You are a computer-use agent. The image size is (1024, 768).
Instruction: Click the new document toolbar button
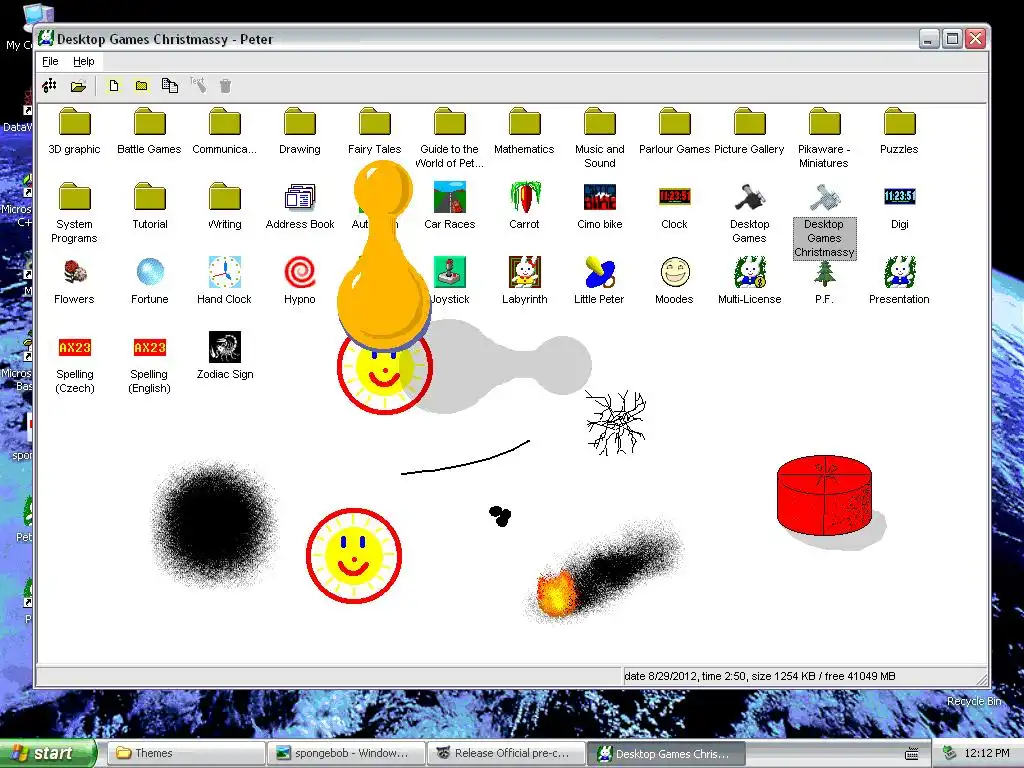click(x=114, y=86)
